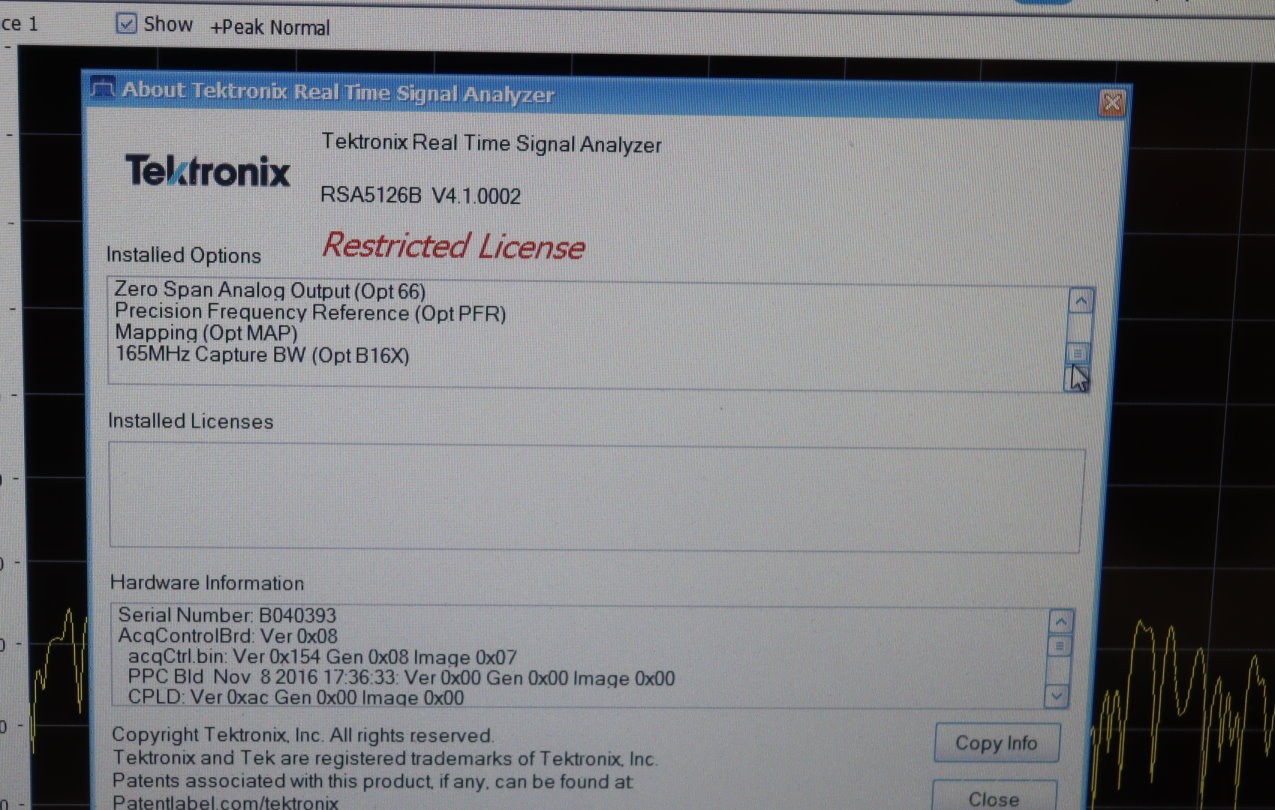This screenshot has width=1275, height=810.
Task: Click the 'Restricted License' text
Action: click(453, 246)
